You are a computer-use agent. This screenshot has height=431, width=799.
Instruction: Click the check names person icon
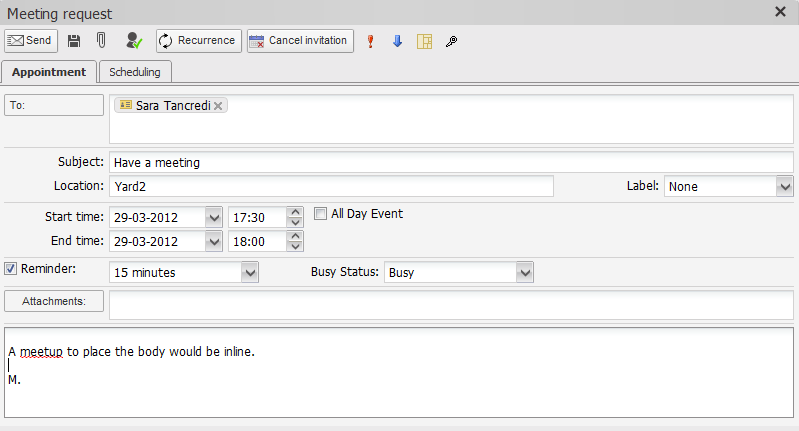(134, 41)
